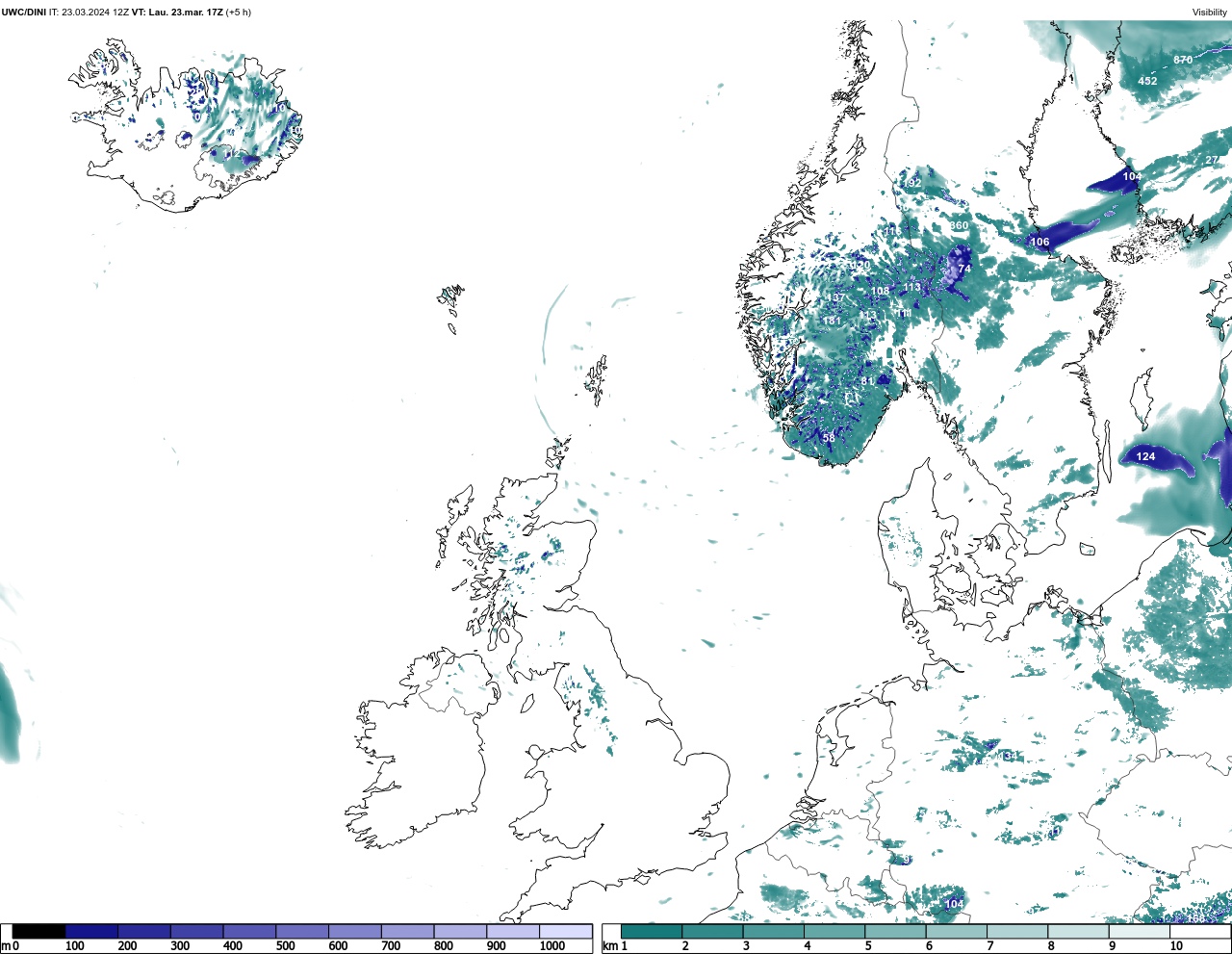Click the '124' value over the Baltic Sea
The image size is (1232, 954).
click(x=1145, y=456)
